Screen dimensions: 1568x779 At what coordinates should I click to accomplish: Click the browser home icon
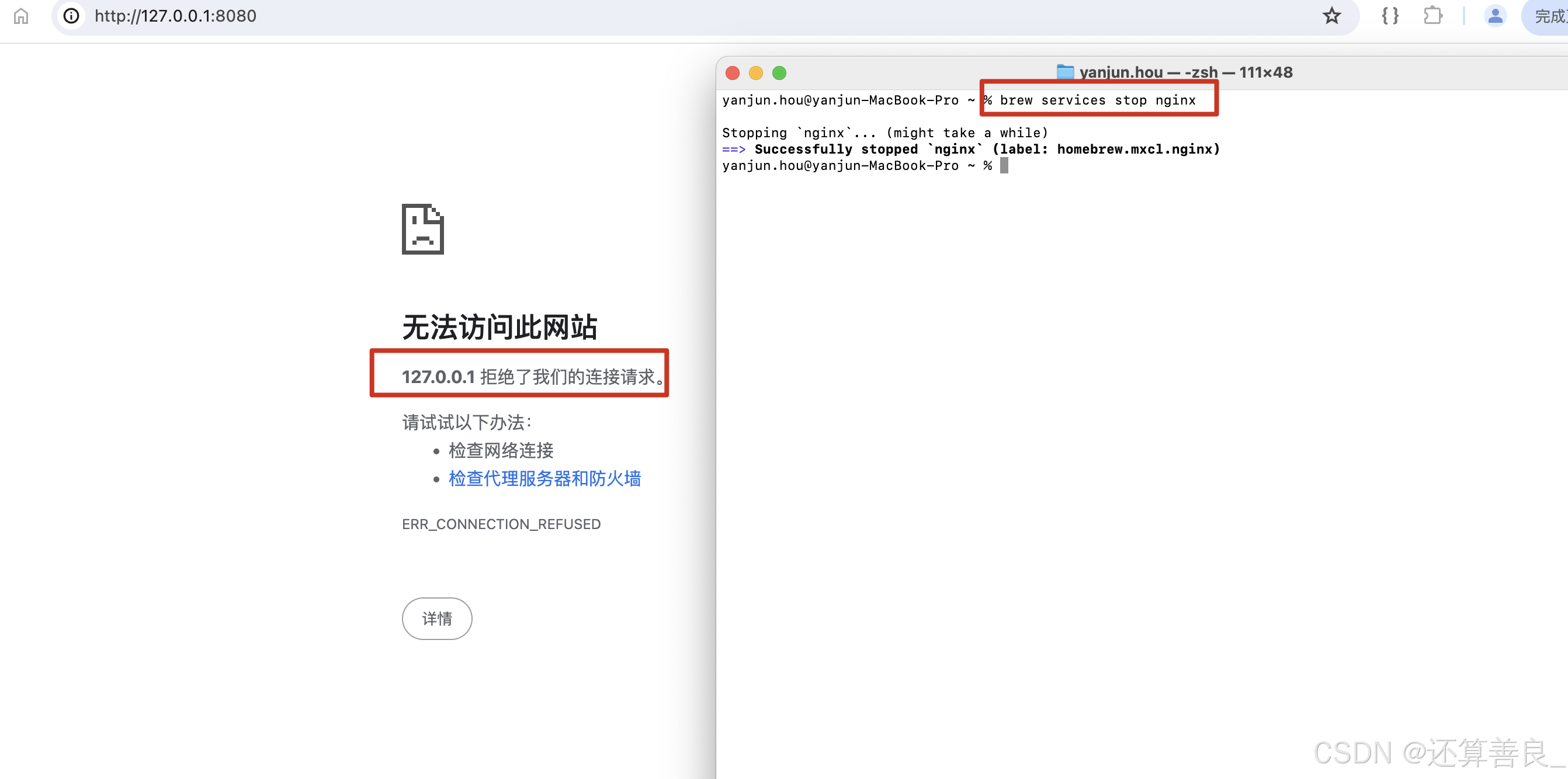click(x=21, y=16)
